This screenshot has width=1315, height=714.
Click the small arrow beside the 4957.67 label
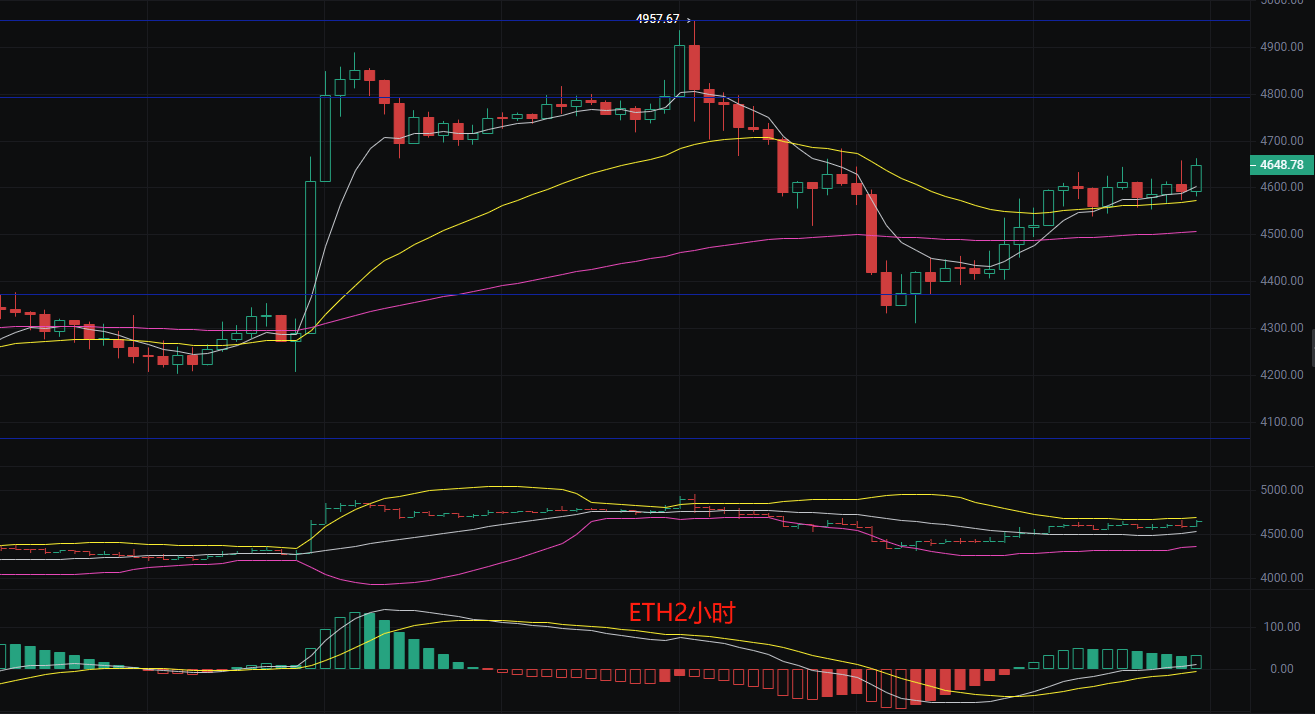[x=688, y=20]
